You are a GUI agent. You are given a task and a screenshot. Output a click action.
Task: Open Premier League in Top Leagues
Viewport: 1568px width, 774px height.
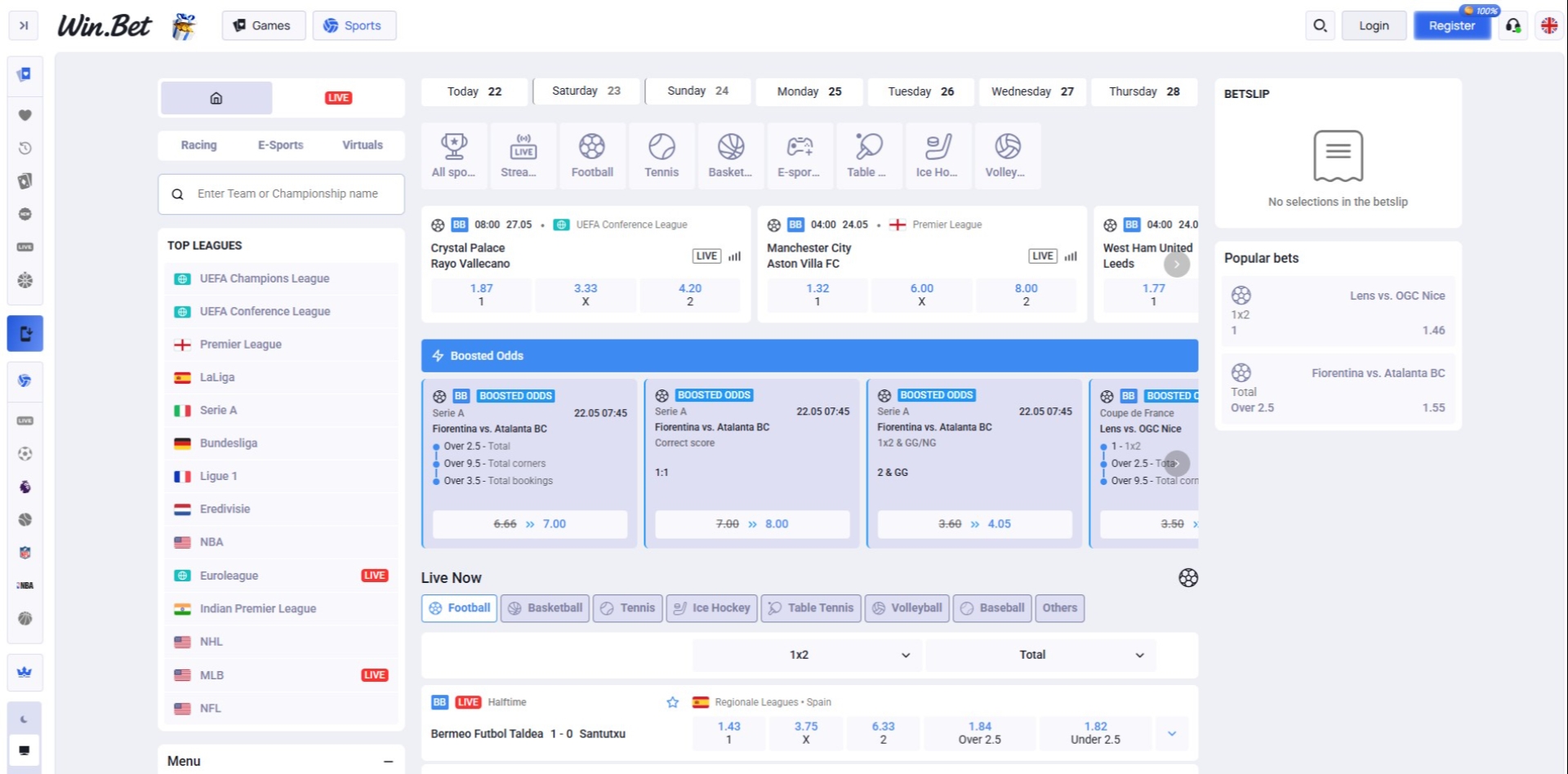click(281, 345)
